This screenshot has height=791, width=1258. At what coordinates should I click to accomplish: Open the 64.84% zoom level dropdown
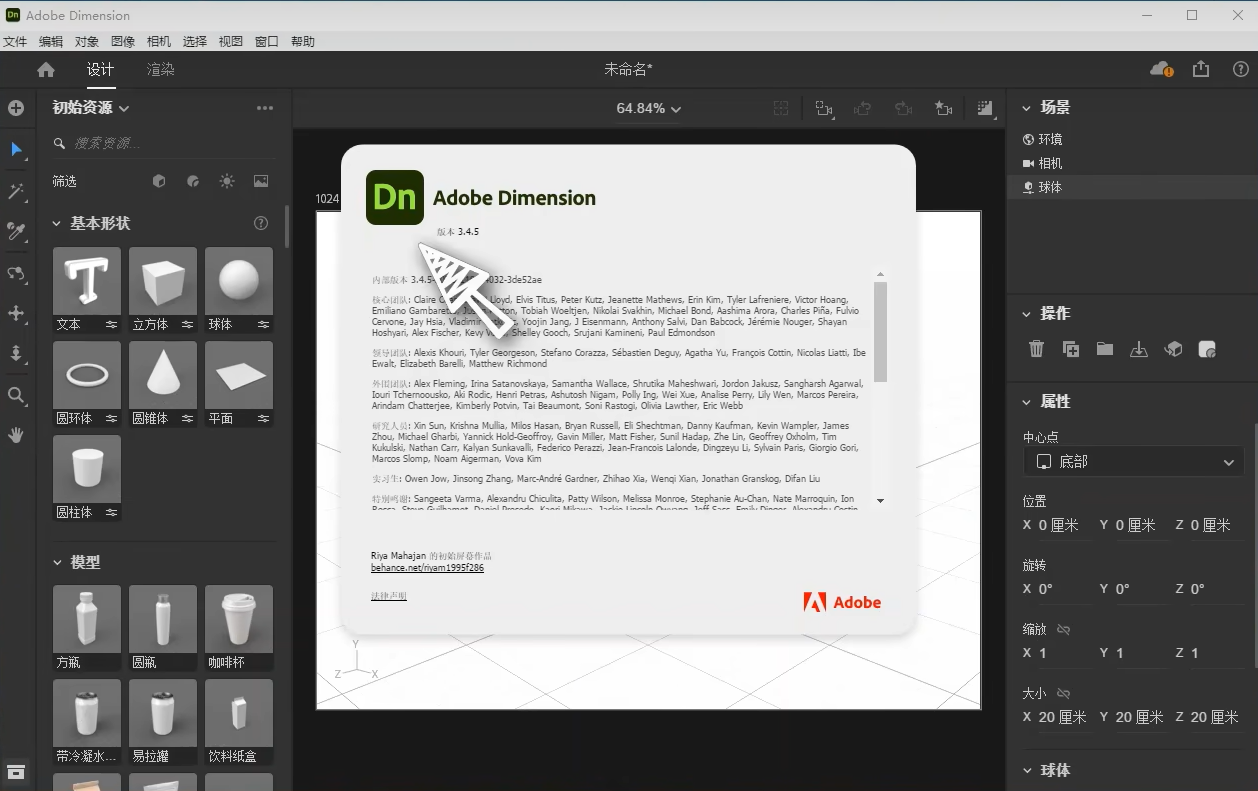point(648,108)
